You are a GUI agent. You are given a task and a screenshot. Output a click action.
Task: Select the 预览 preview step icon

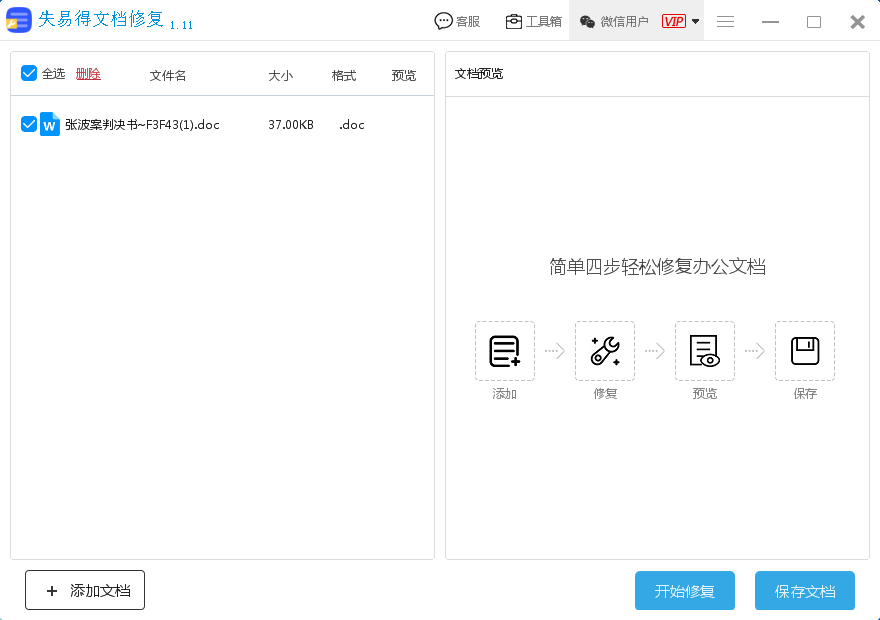pyautogui.click(x=704, y=351)
